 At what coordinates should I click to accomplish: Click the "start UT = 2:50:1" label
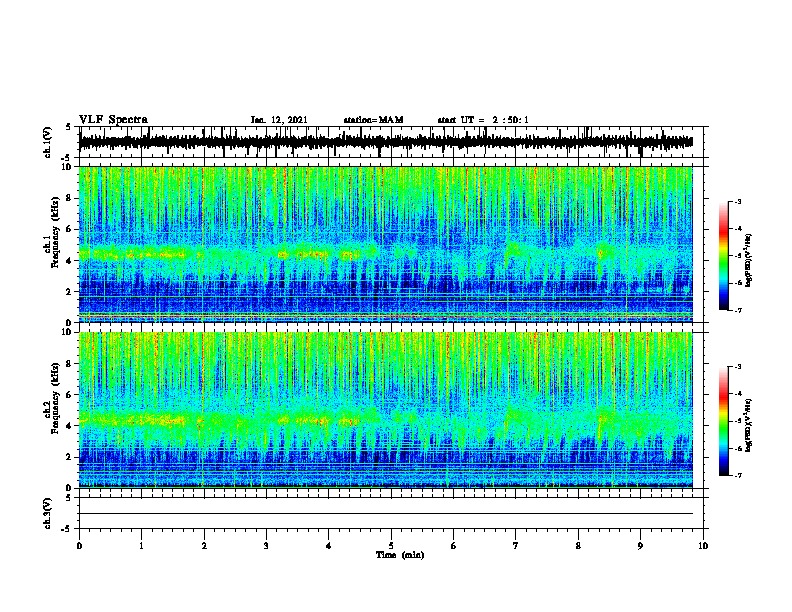[483, 120]
